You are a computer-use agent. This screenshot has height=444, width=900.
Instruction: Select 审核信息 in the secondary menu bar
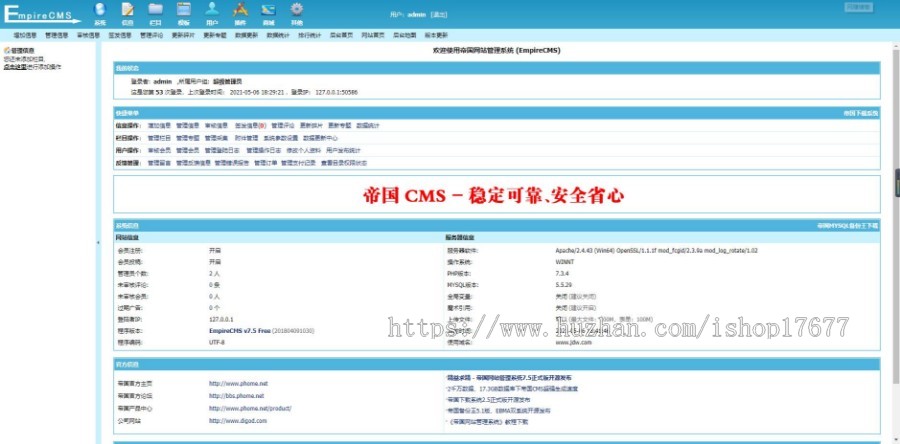tap(88, 36)
